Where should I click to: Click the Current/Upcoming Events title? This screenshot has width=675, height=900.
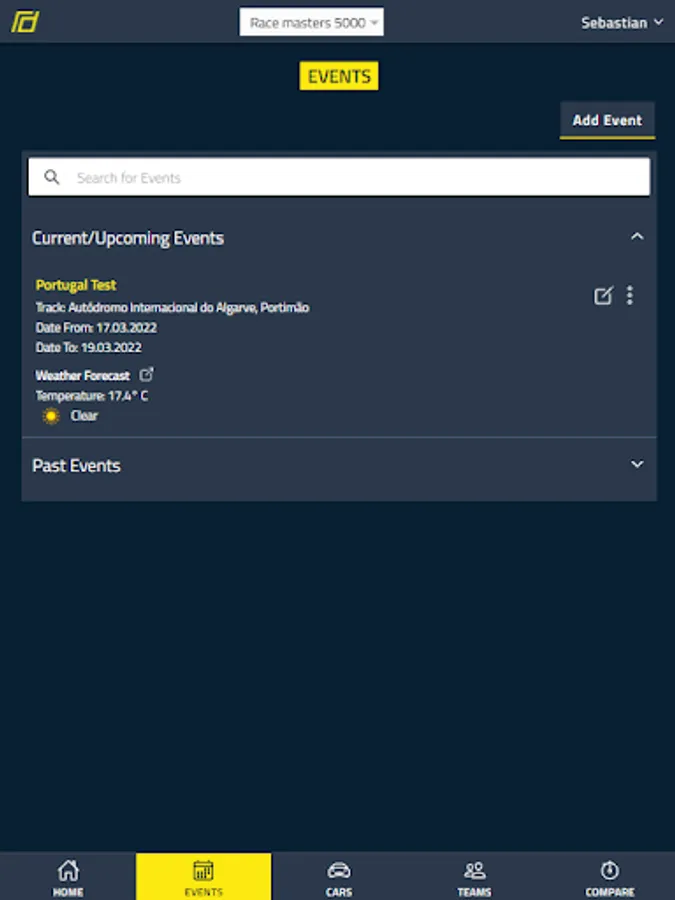coord(128,238)
